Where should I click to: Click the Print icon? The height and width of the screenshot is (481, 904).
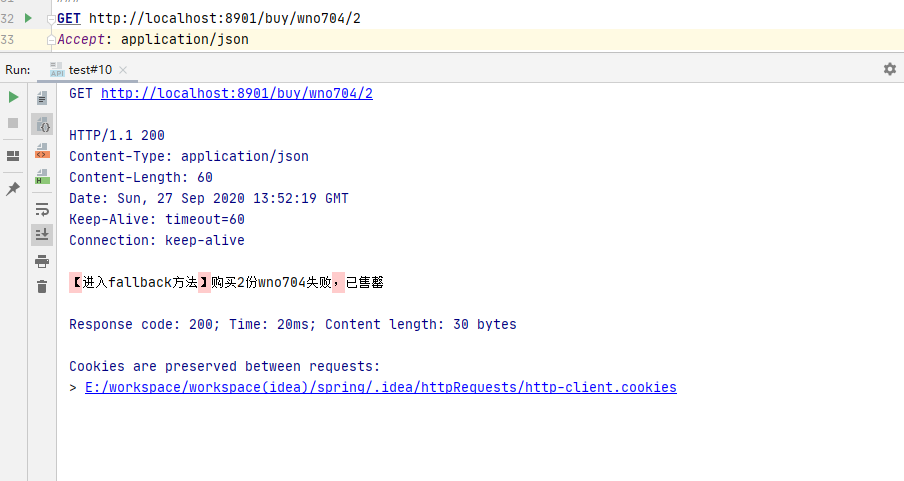click(42, 261)
